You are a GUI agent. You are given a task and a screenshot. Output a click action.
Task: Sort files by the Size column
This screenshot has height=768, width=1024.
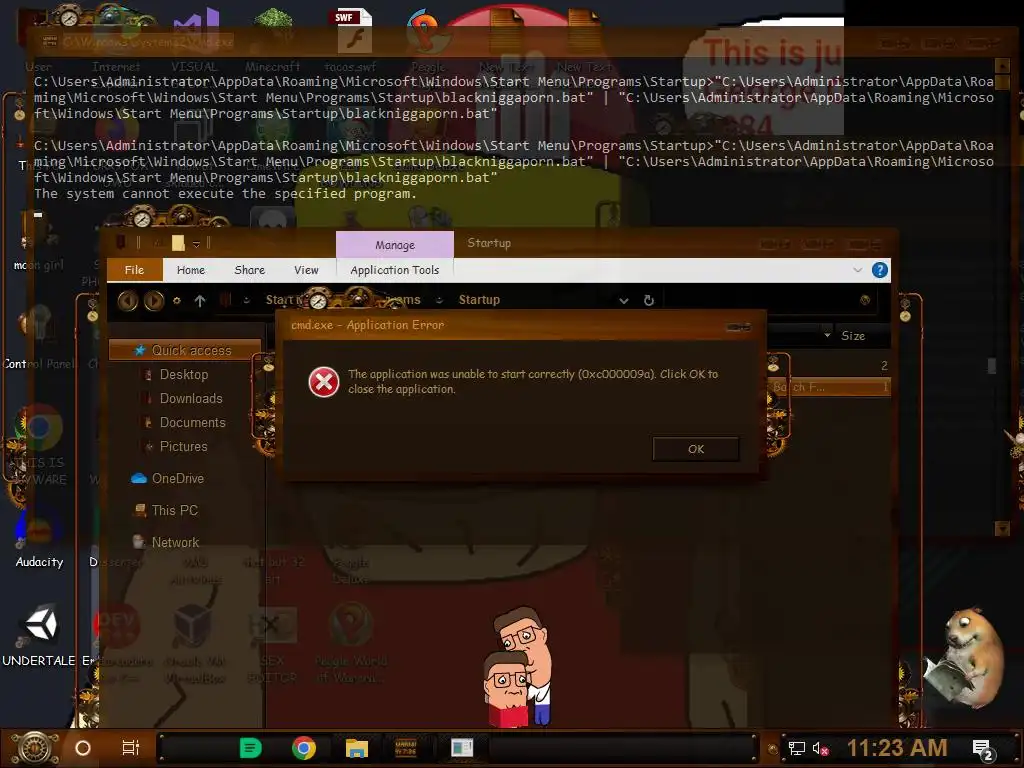853,336
